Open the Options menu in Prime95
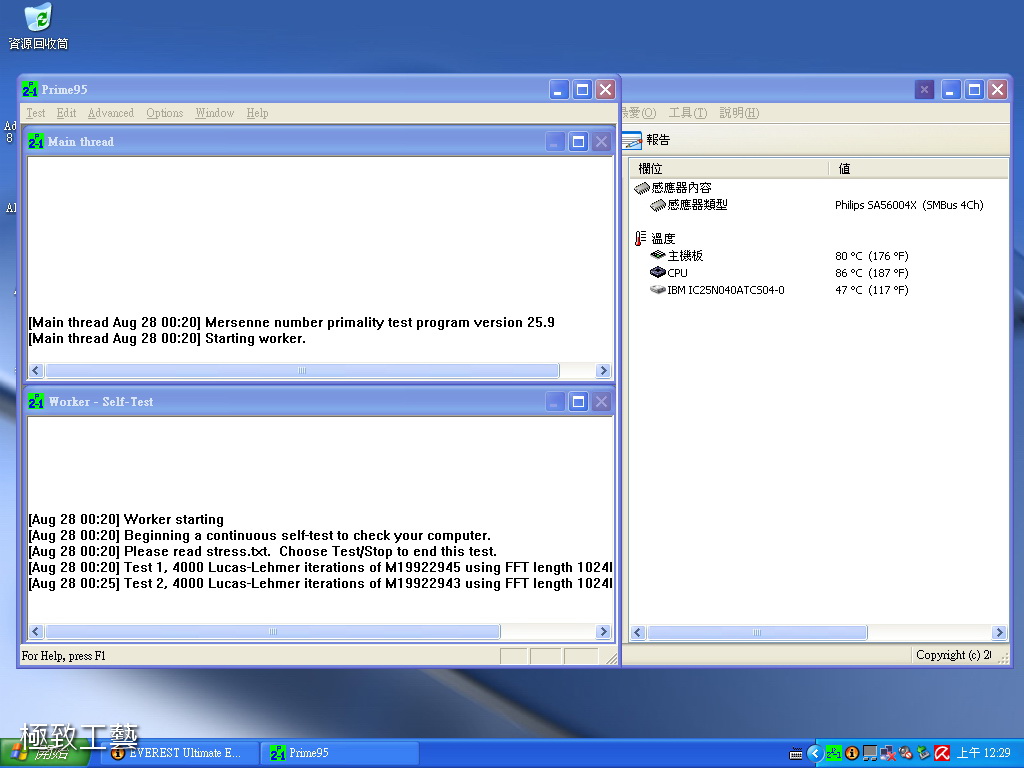The height and width of the screenshot is (768, 1024). point(165,113)
